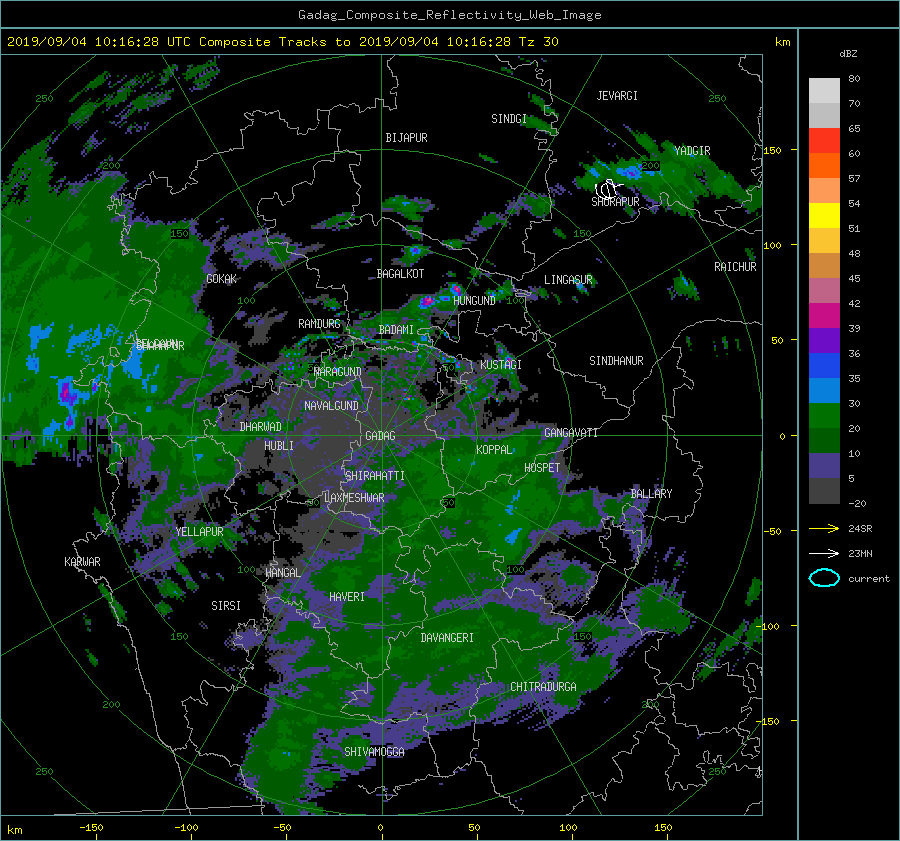
Task: Click the YELLAPUR city label
Action: click(x=200, y=532)
